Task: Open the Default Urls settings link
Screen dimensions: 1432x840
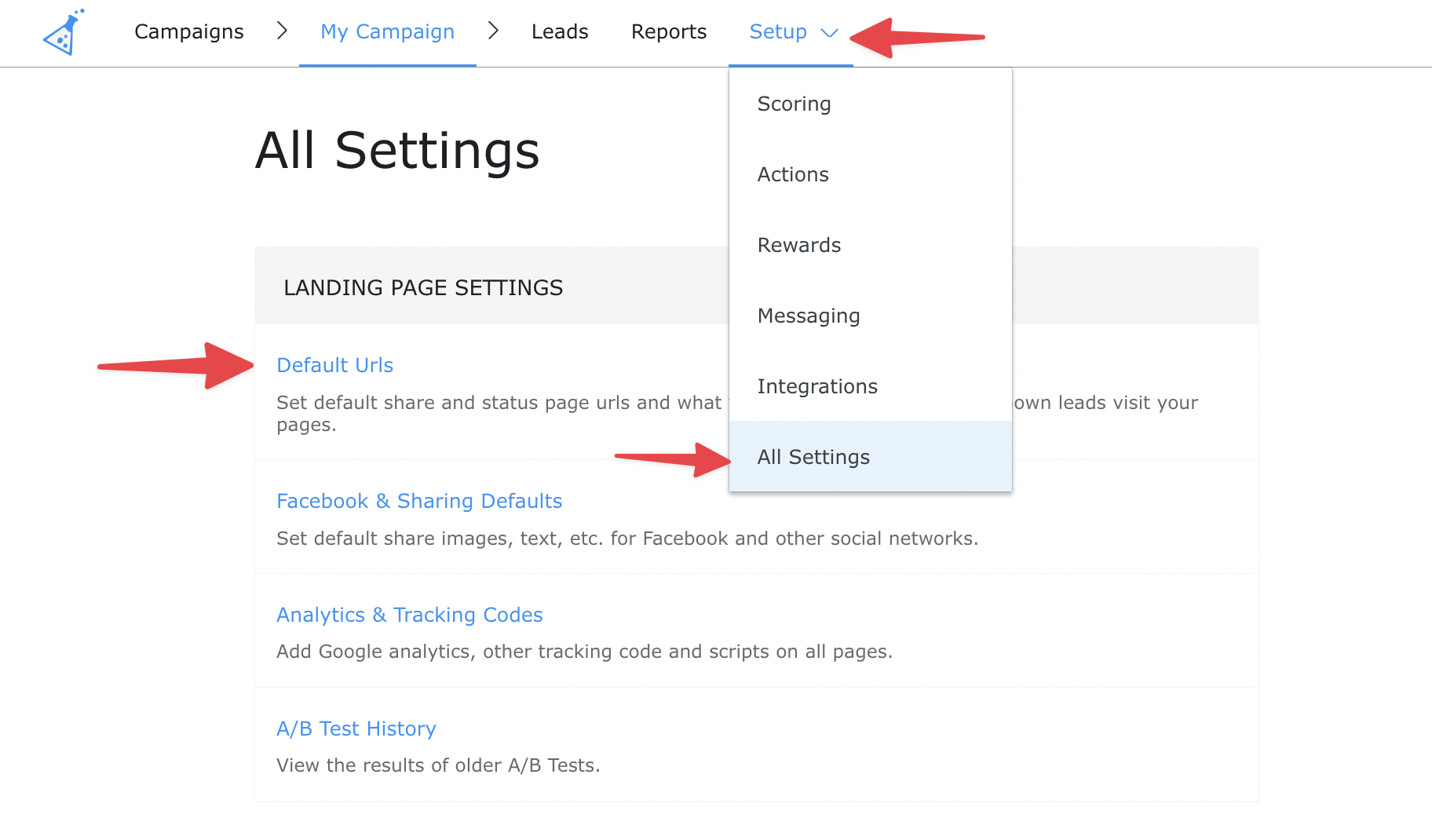Action: 334,365
